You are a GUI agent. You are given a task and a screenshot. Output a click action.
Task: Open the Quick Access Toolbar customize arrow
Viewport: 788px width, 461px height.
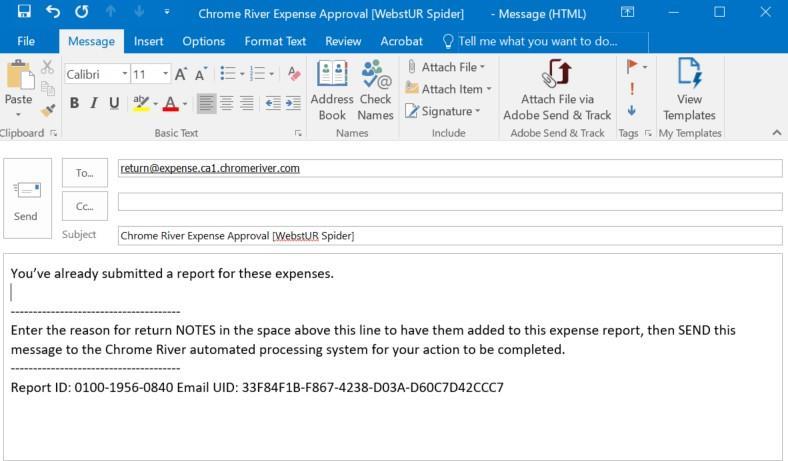[166, 12]
